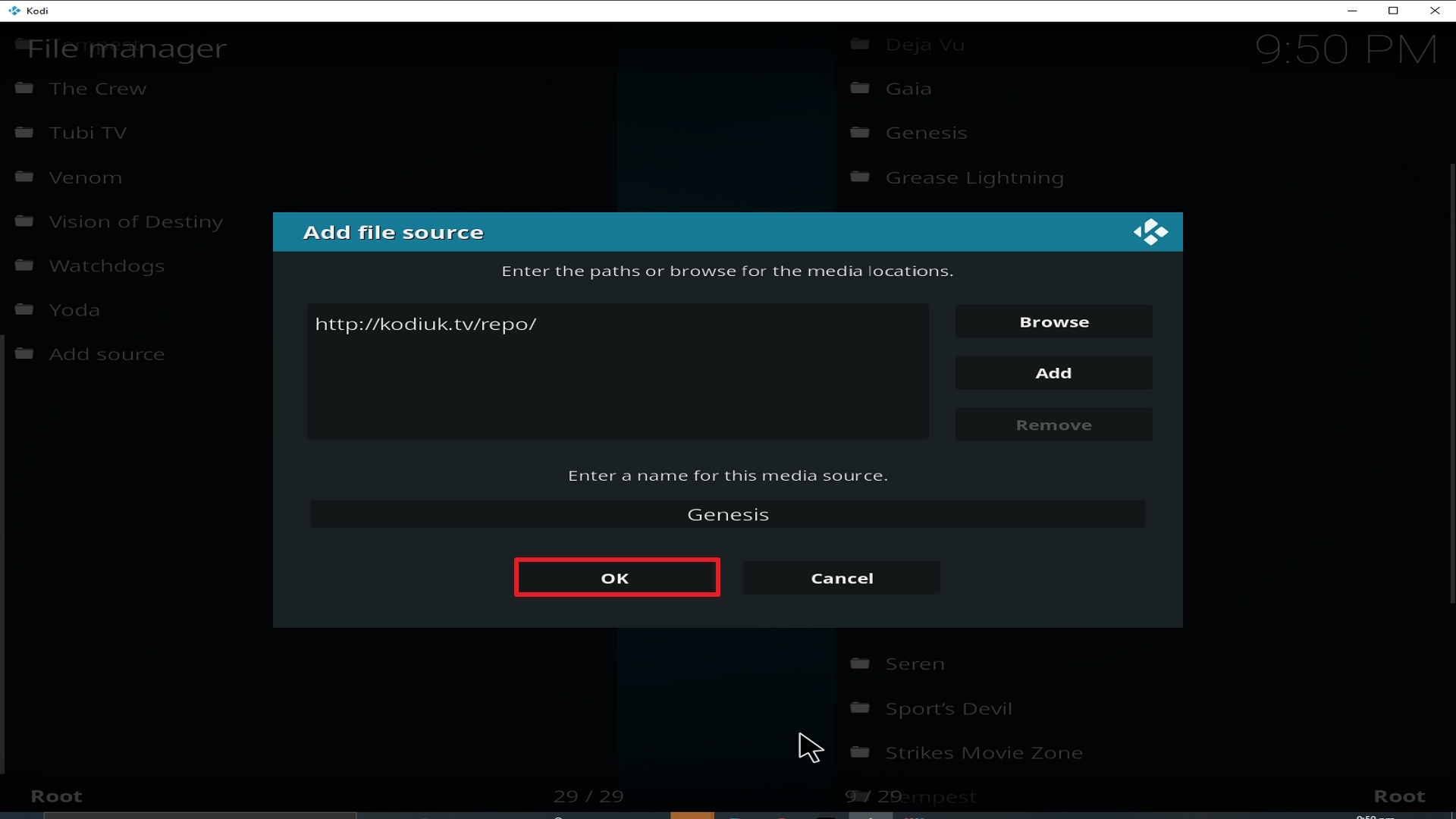
Task: Click the Kodi logo in dialog header
Action: click(x=1150, y=232)
